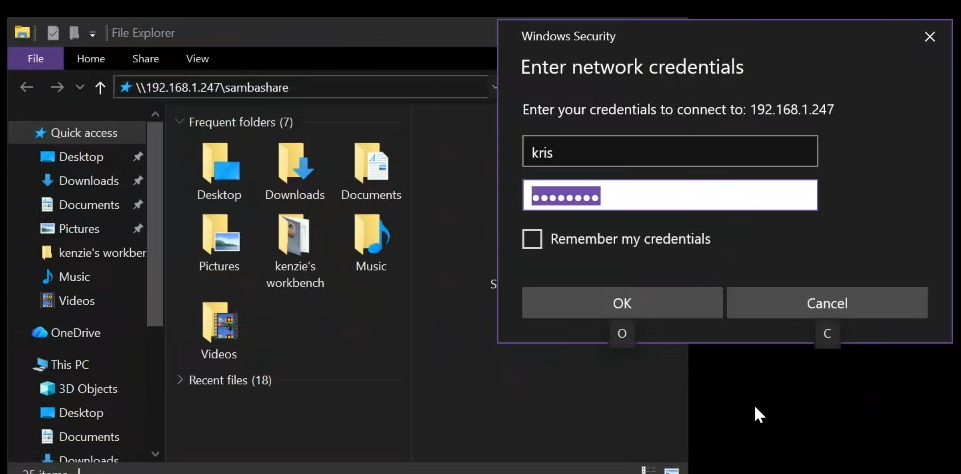Open the kenzie's workbench folder icon
The width and height of the screenshot is (961, 474).
point(295,237)
